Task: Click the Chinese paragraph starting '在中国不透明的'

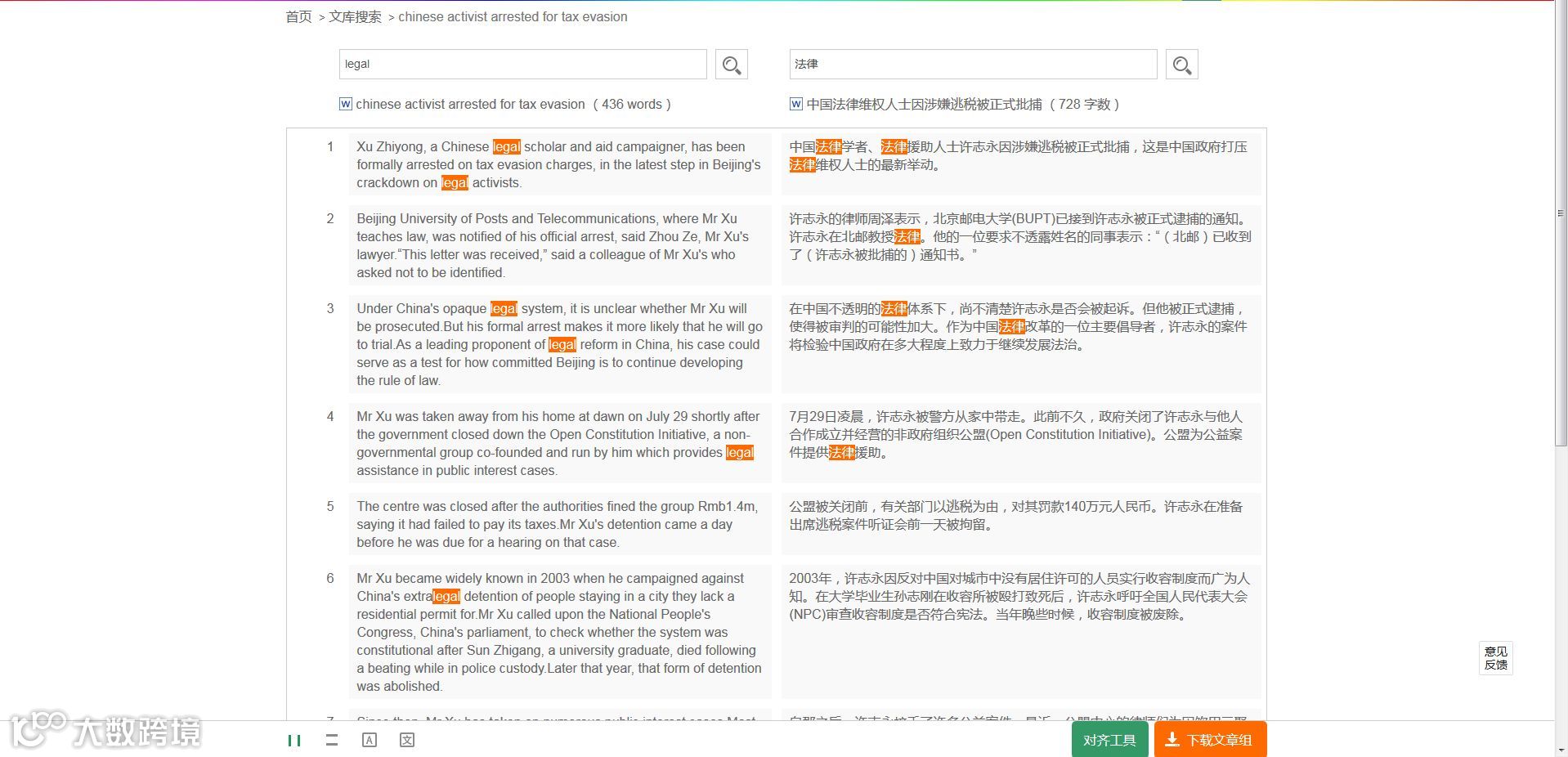Action: pyautogui.click(x=1020, y=344)
